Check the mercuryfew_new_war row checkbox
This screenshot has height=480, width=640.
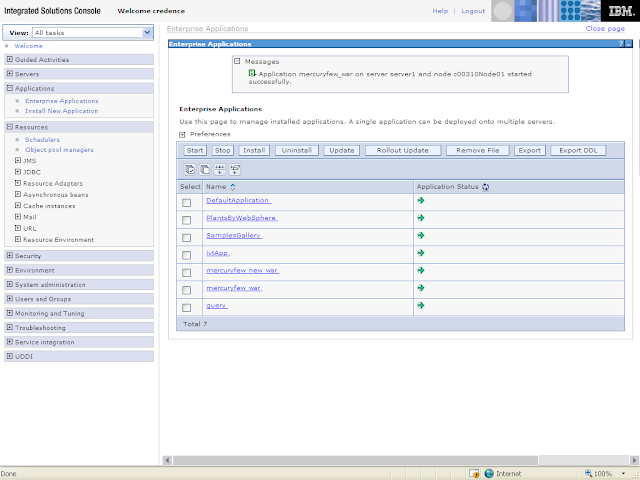point(187,273)
